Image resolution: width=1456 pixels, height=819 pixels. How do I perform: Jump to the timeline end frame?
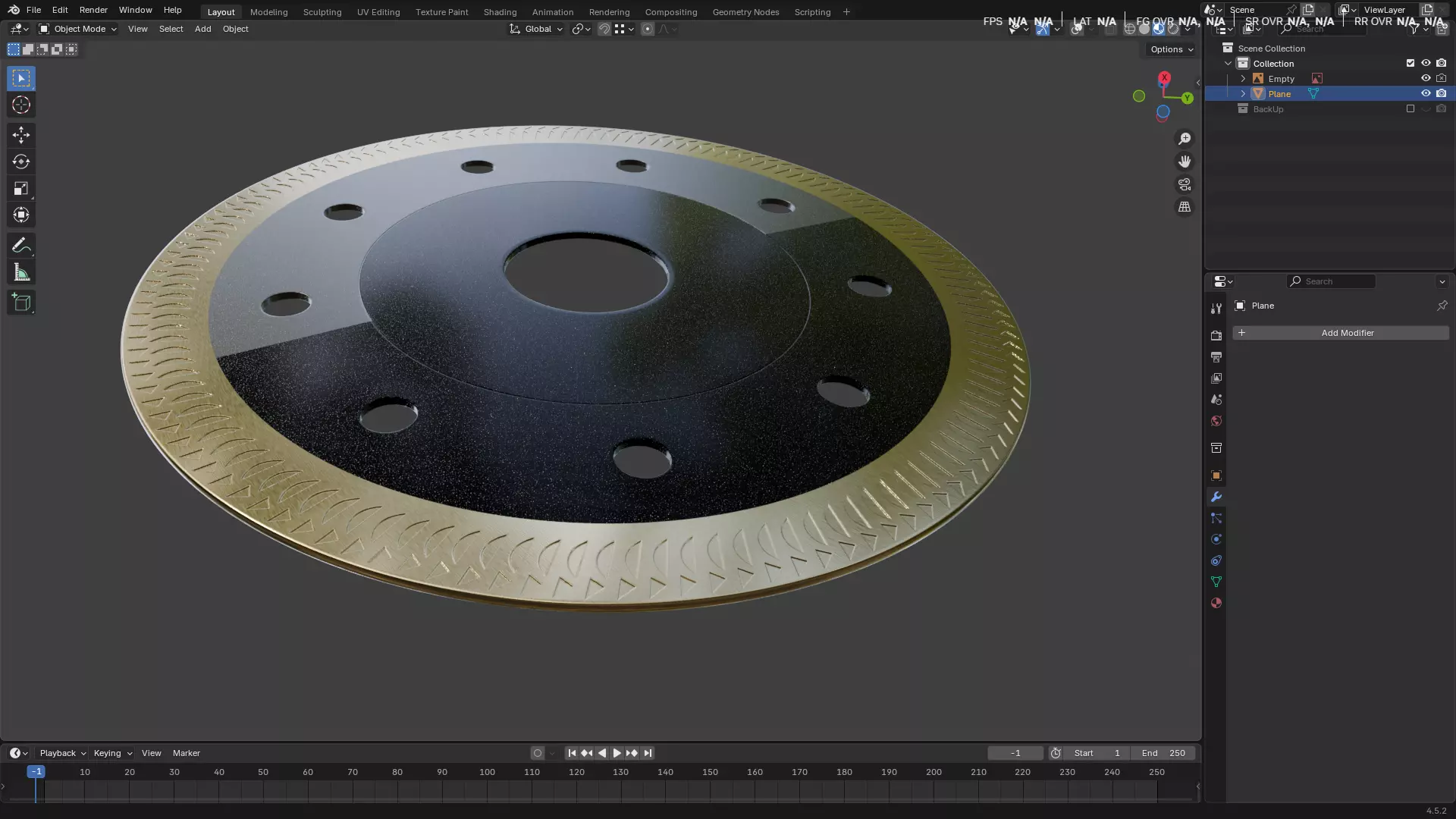coord(647,753)
